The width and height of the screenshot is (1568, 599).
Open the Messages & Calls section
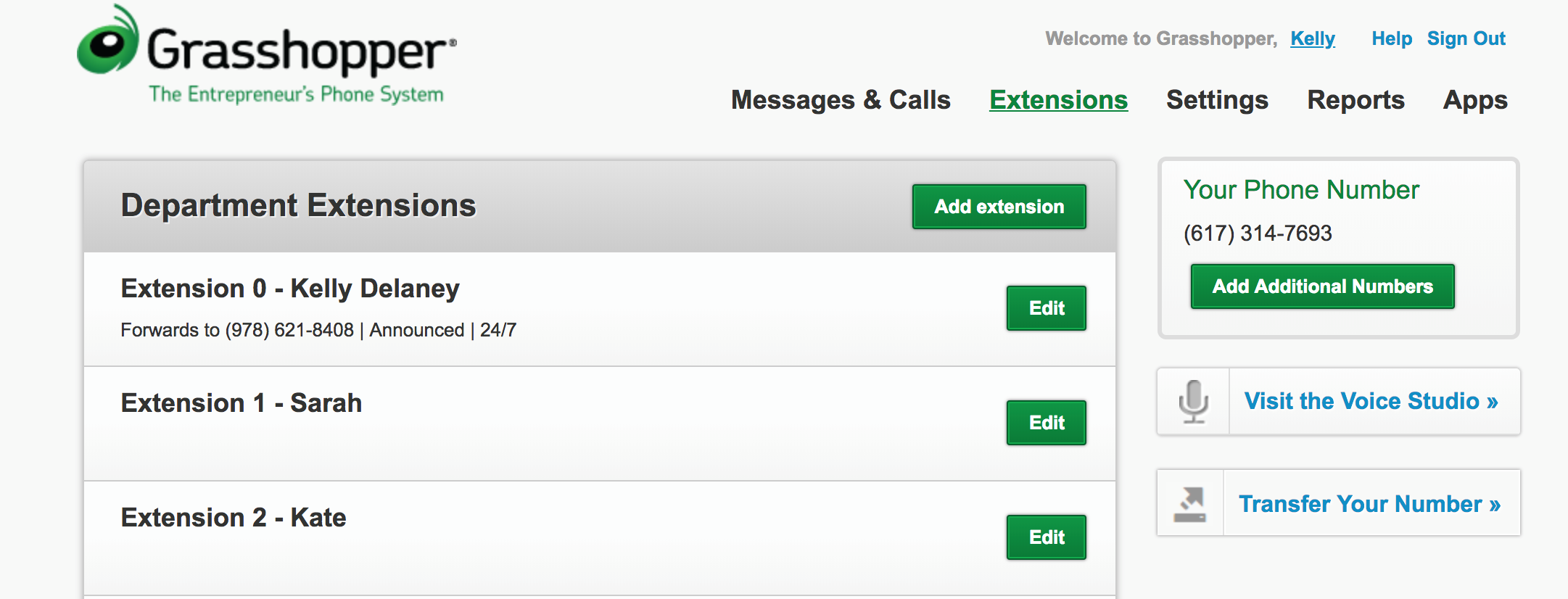point(842,100)
